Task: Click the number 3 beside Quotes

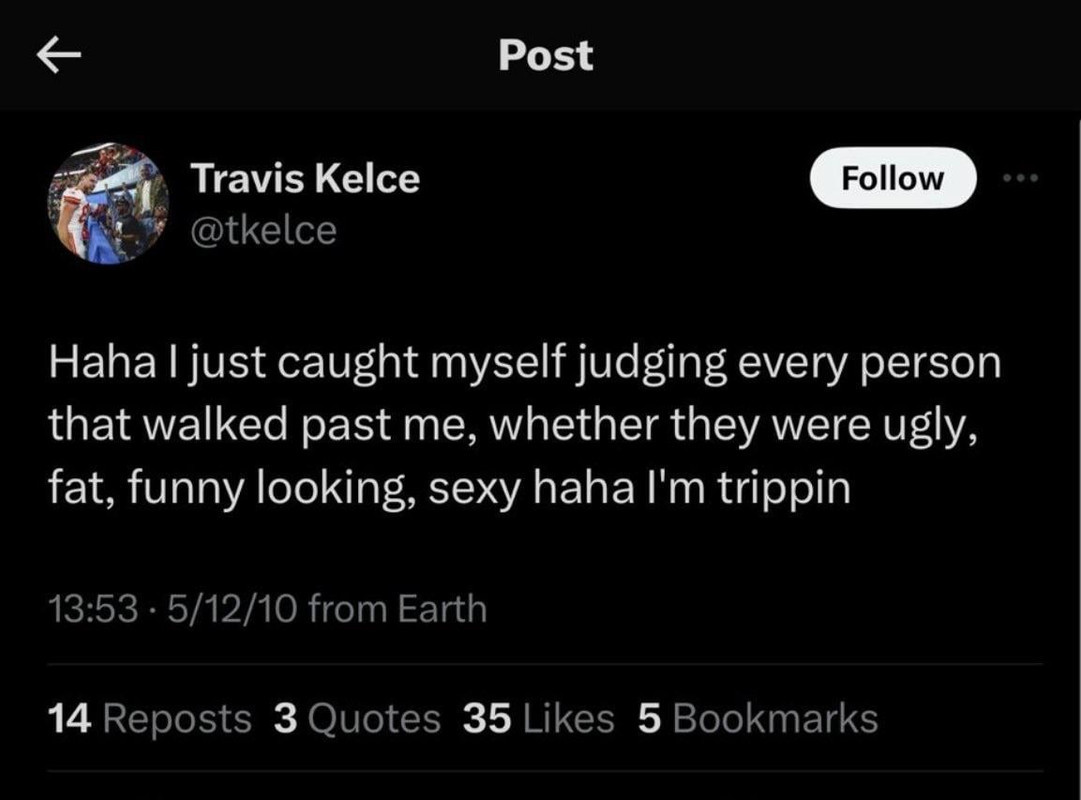Action: [285, 718]
